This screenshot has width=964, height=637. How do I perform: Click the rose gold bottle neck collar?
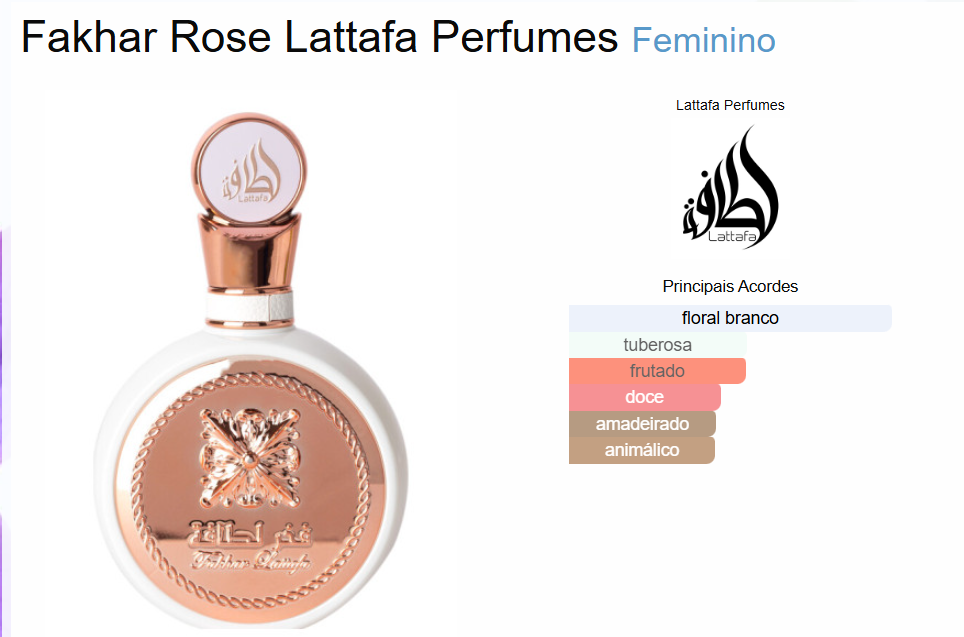pyautogui.click(x=249, y=252)
